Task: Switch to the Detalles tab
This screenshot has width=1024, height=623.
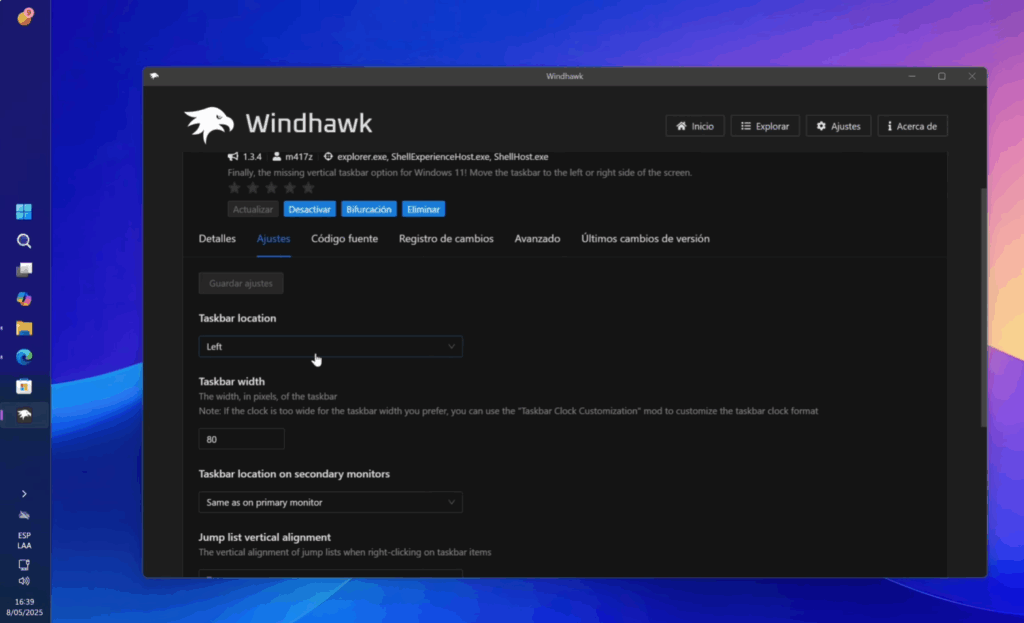Action: click(217, 238)
